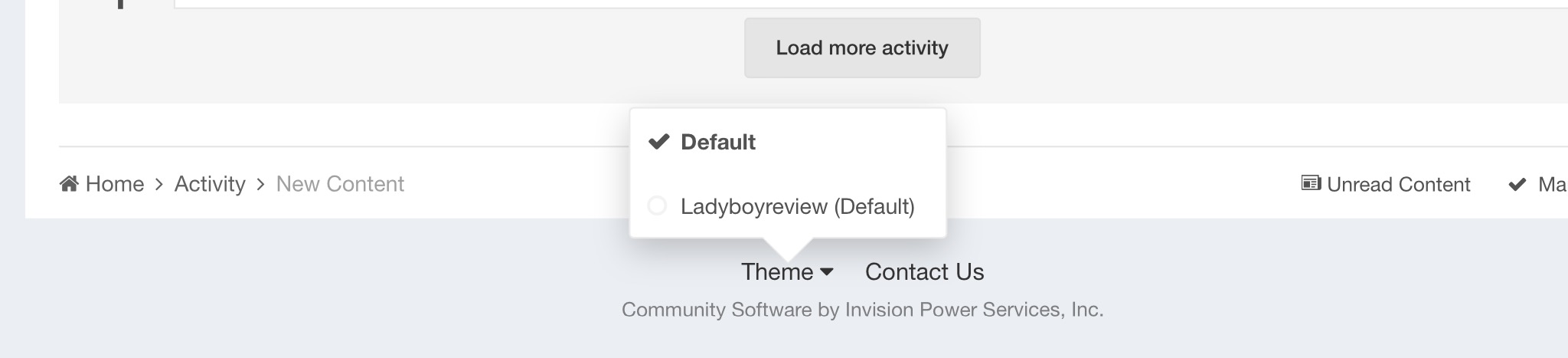Click the checkmark beside Default
Image resolution: width=1568 pixels, height=358 pixels.
pyautogui.click(x=658, y=142)
